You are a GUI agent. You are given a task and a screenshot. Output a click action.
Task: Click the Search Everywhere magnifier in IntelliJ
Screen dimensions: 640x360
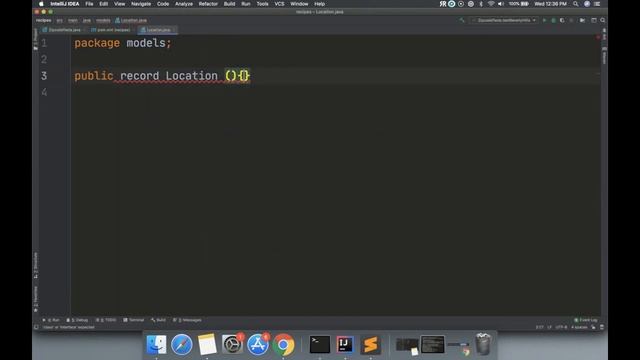click(x=602, y=20)
